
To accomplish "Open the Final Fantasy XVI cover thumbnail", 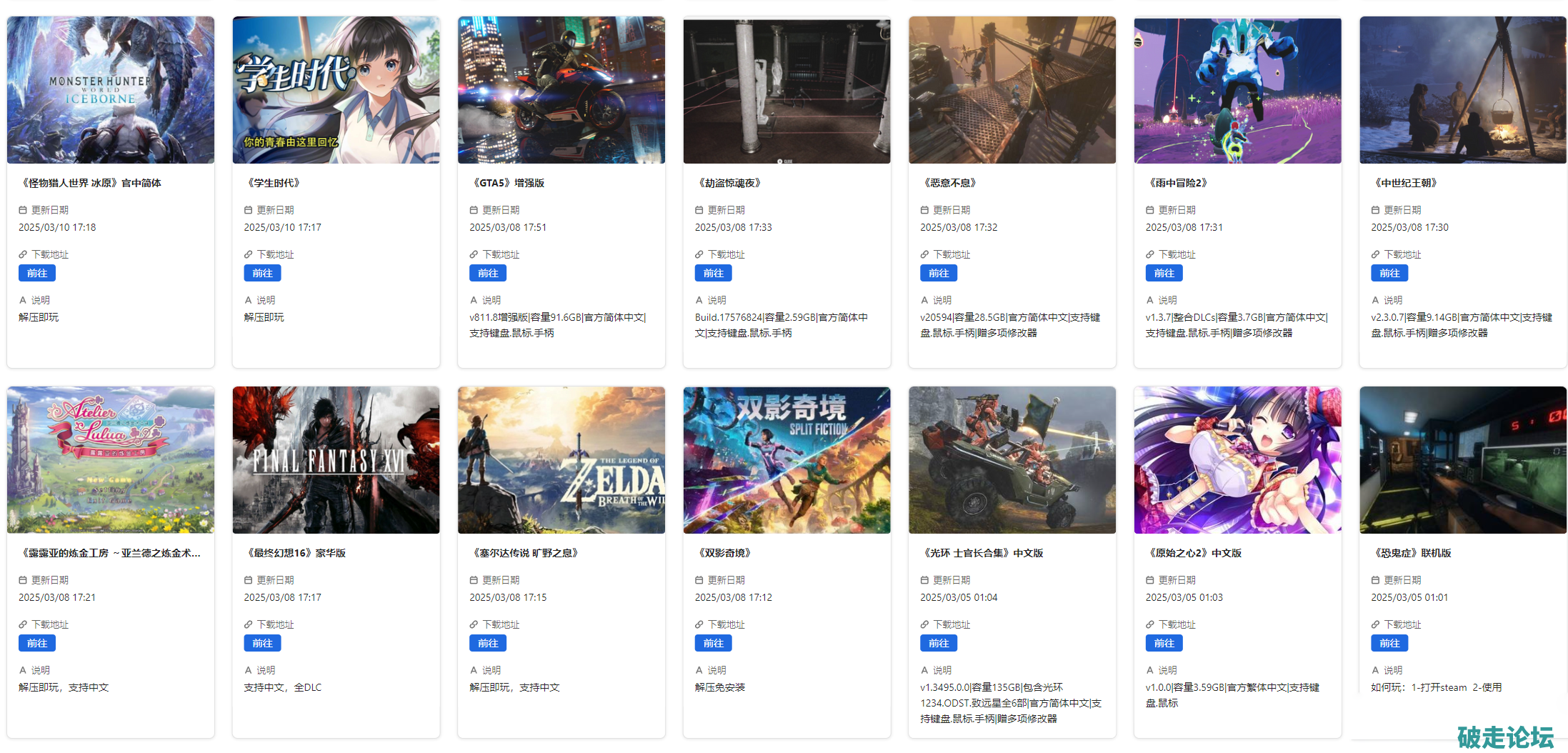I will point(336,460).
